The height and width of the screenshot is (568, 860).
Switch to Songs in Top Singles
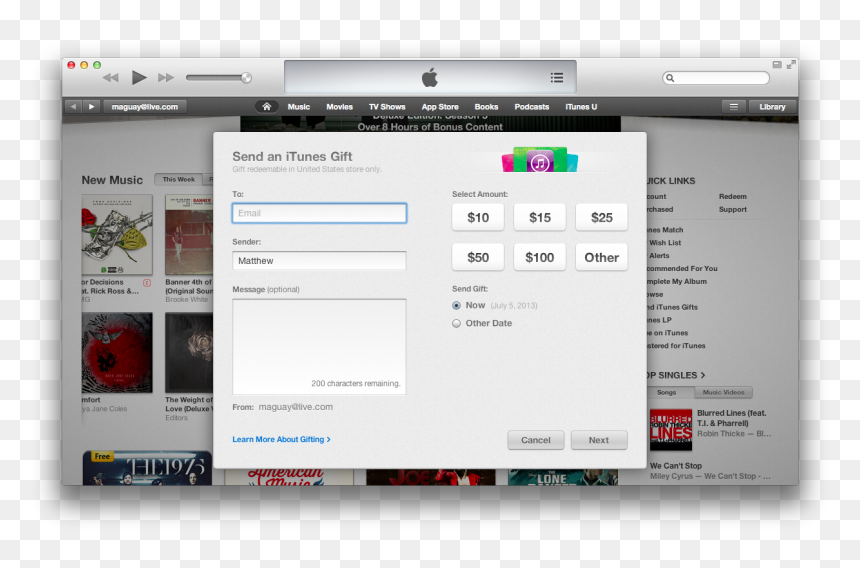coord(666,393)
